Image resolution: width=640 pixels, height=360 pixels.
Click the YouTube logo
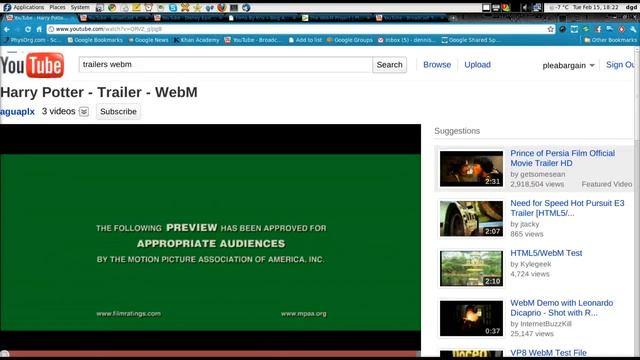pyautogui.click(x=32, y=65)
